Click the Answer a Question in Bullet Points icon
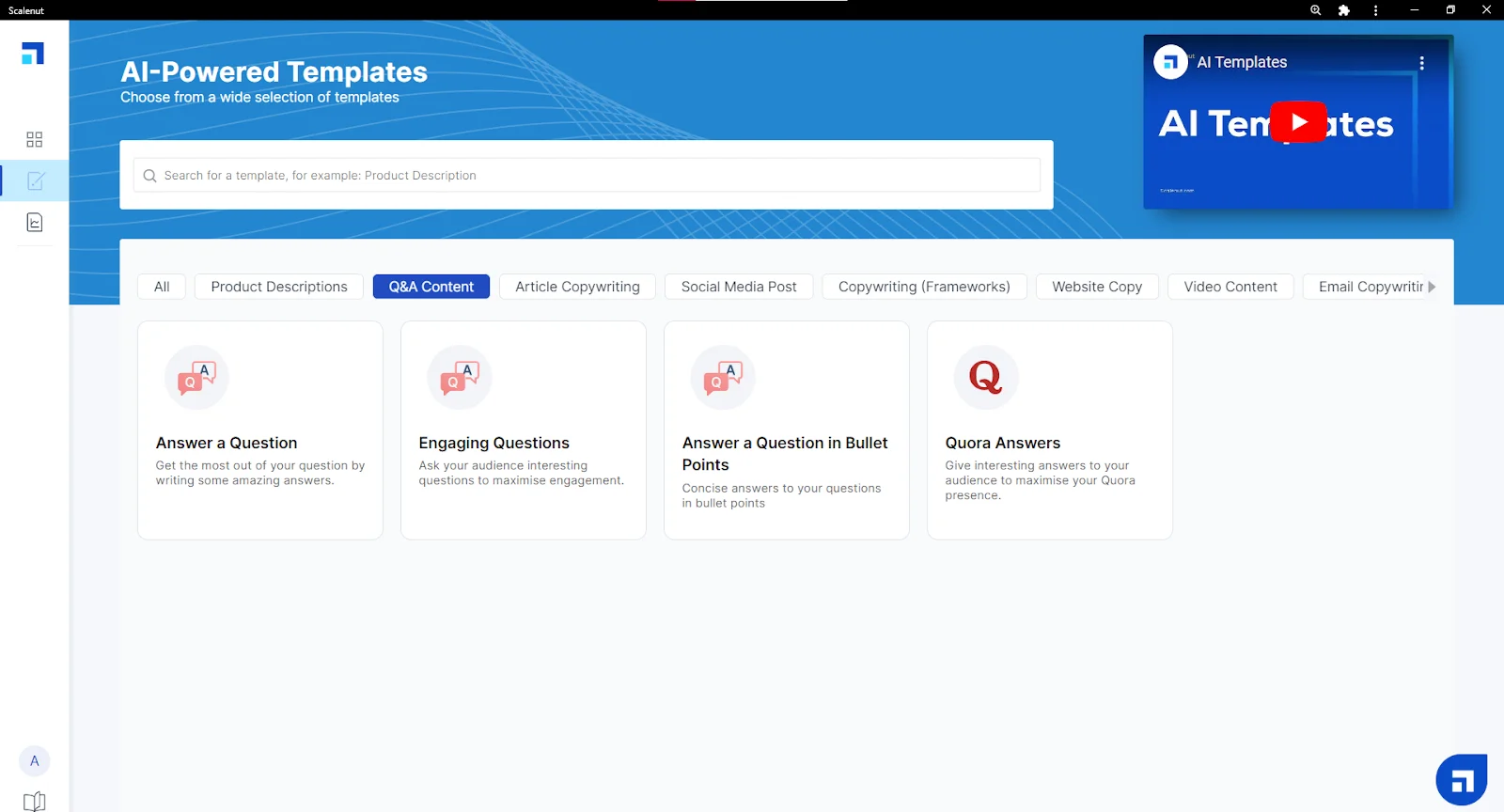1504x812 pixels. pyautogui.click(x=723, y=377)
